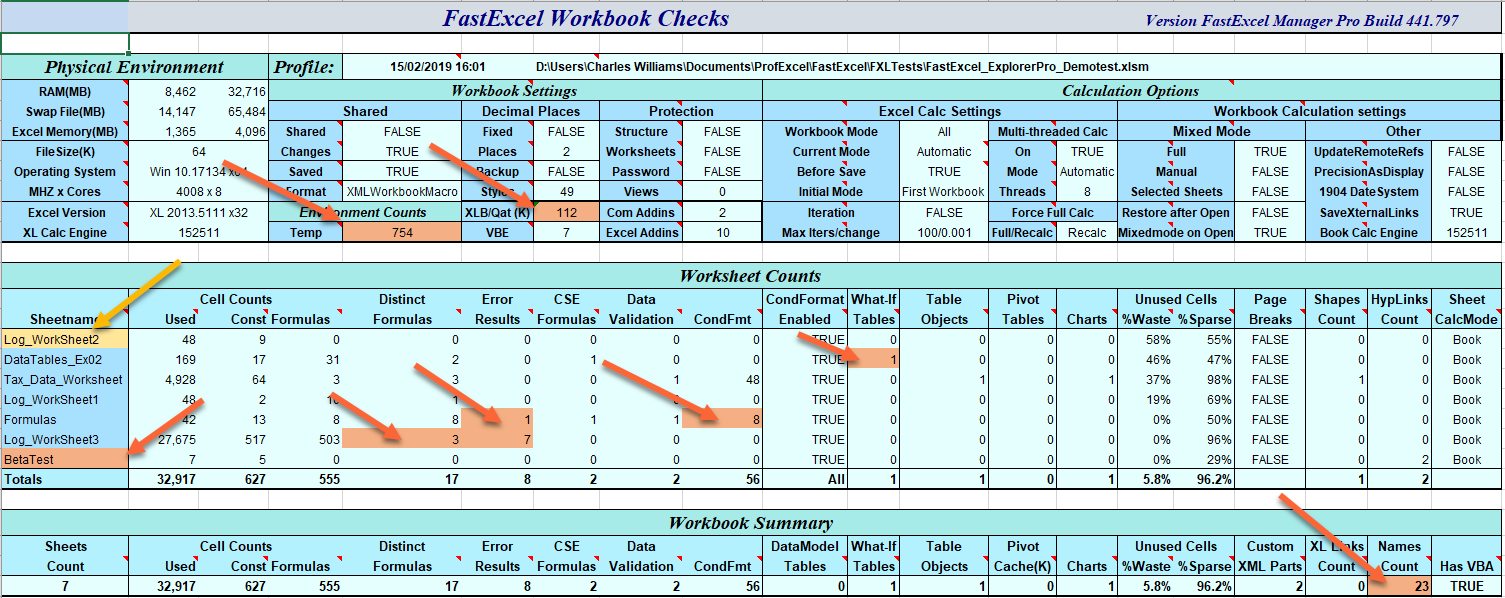1505x598 pixels.
Task: Select the "FileSize(K)" label cell
Action: 65,152
